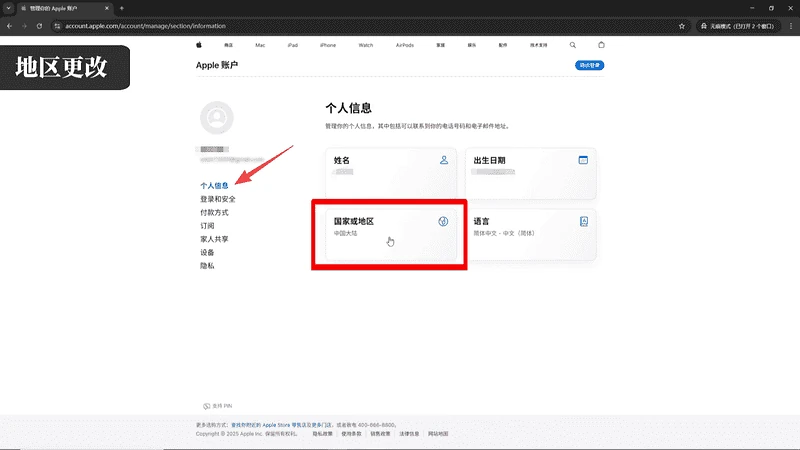Click the blue 退出登录 button
The width and height of the screenshot is (800, 450).
tap(589, 65)
